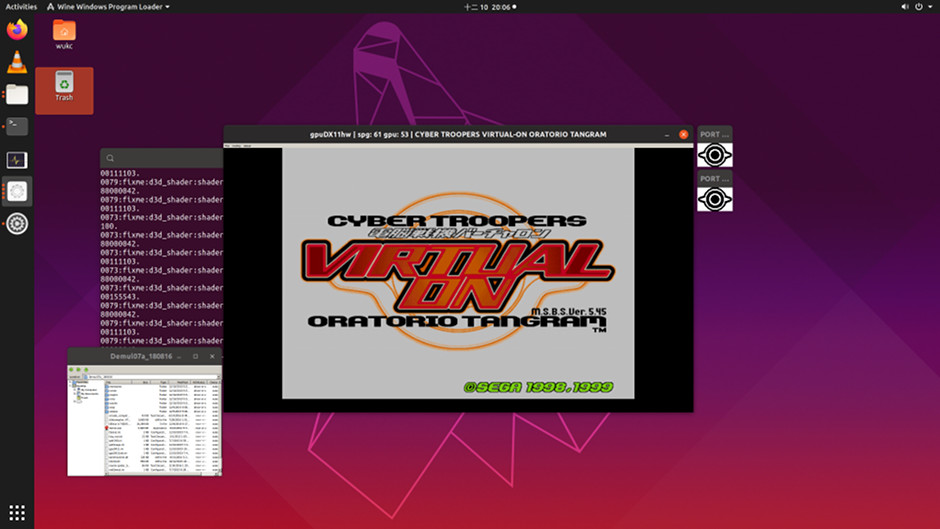Open System Monitor dock icon

coord(17,160)
